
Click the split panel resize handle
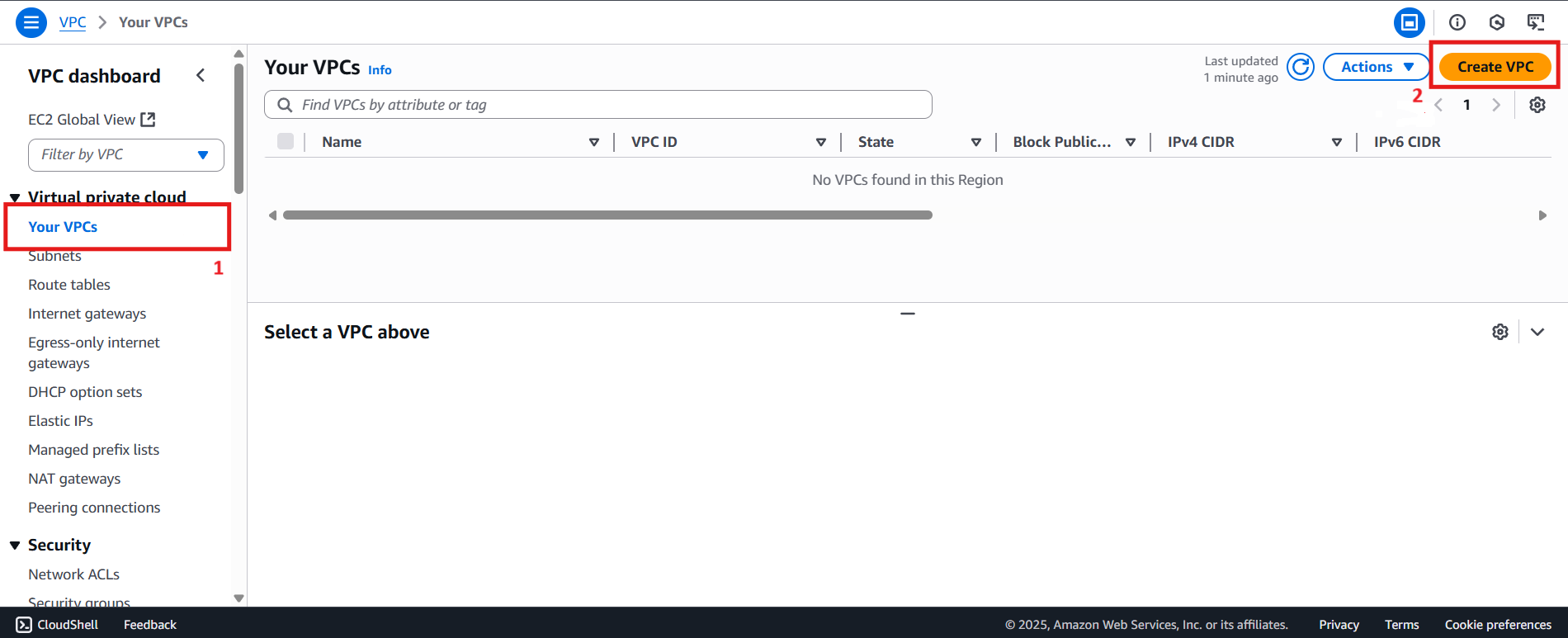908,314
